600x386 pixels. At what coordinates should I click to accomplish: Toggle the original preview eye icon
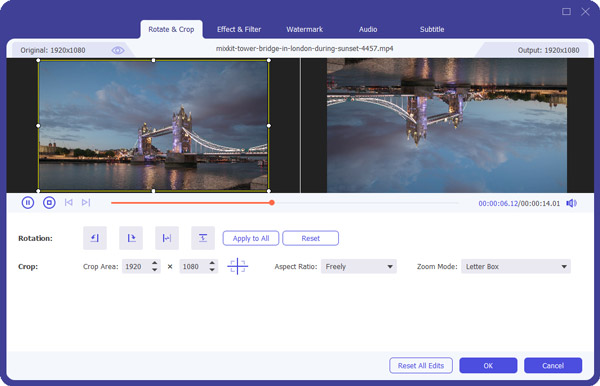point(118,50)
